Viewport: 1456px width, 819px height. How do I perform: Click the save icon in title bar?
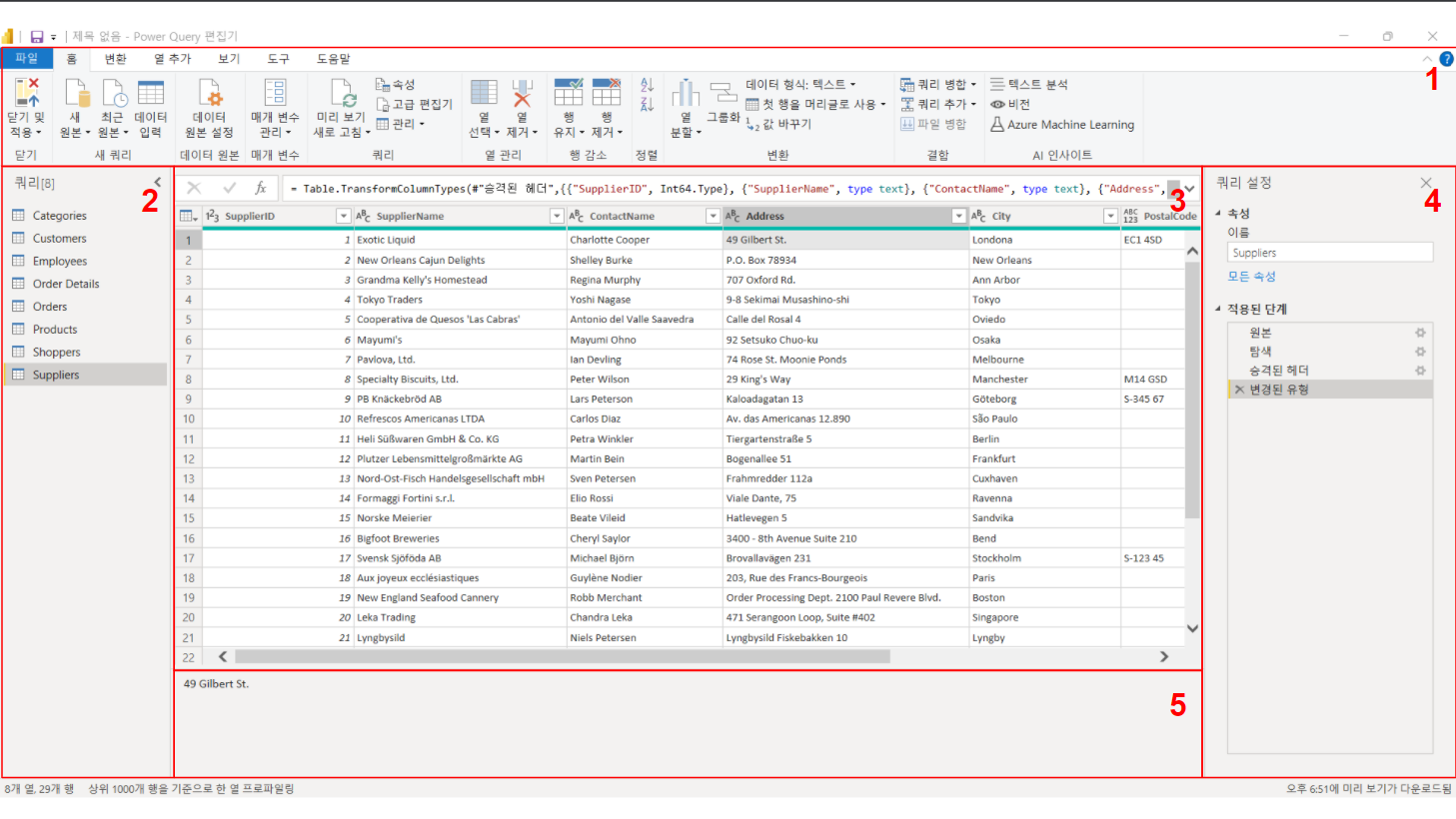point(37,37)
